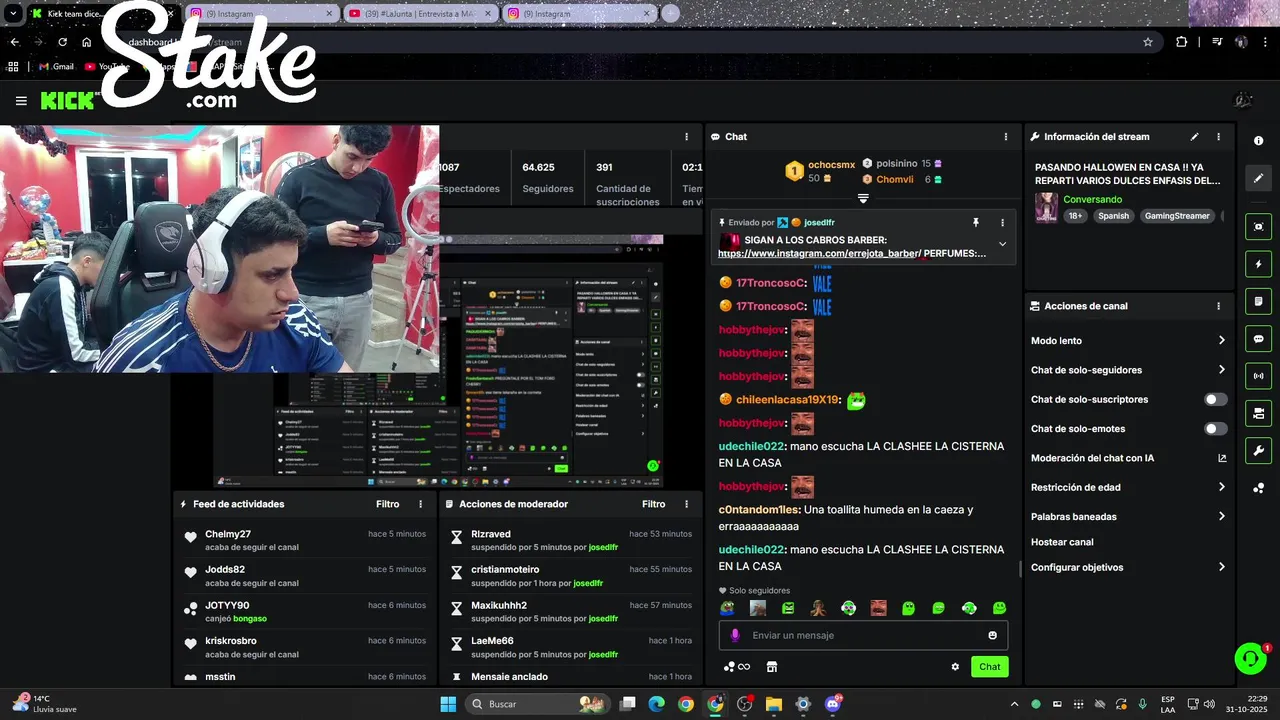1280x720 pixels.
Task: Collapse the chat leaderboard arrow
Action: pos(863,198)
